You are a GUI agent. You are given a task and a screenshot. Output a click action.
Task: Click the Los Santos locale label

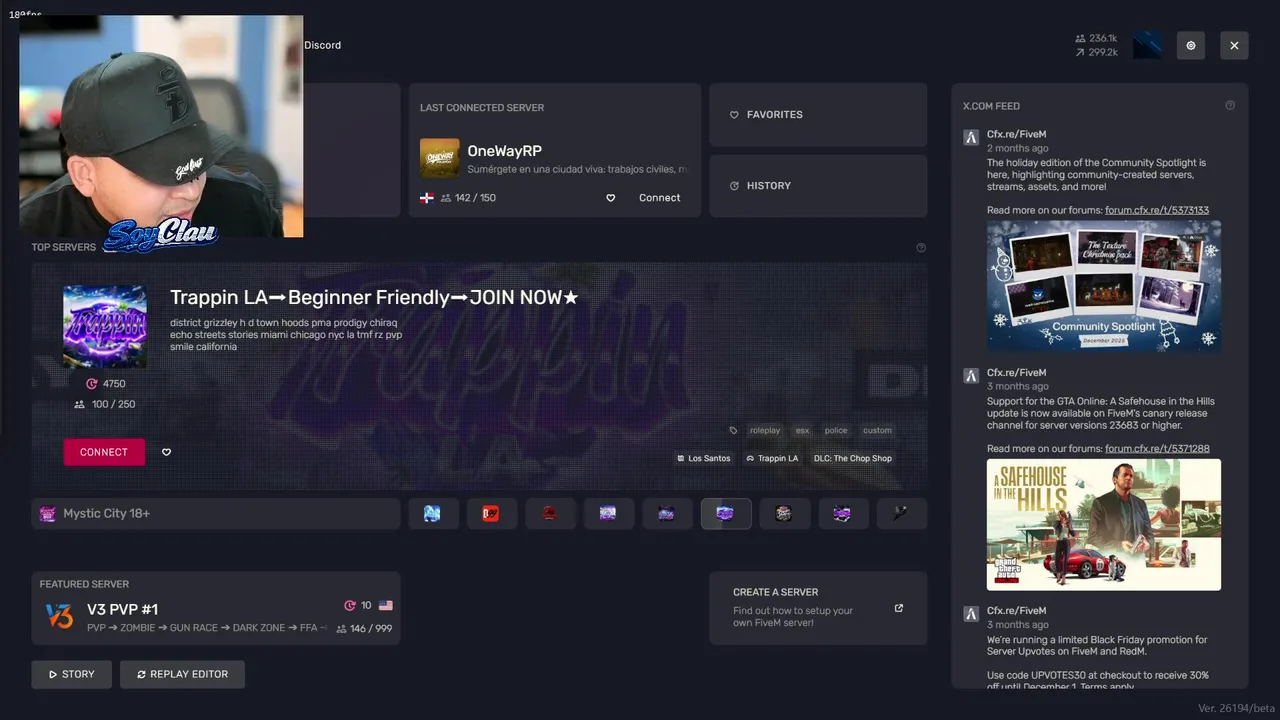coord(703,458)
